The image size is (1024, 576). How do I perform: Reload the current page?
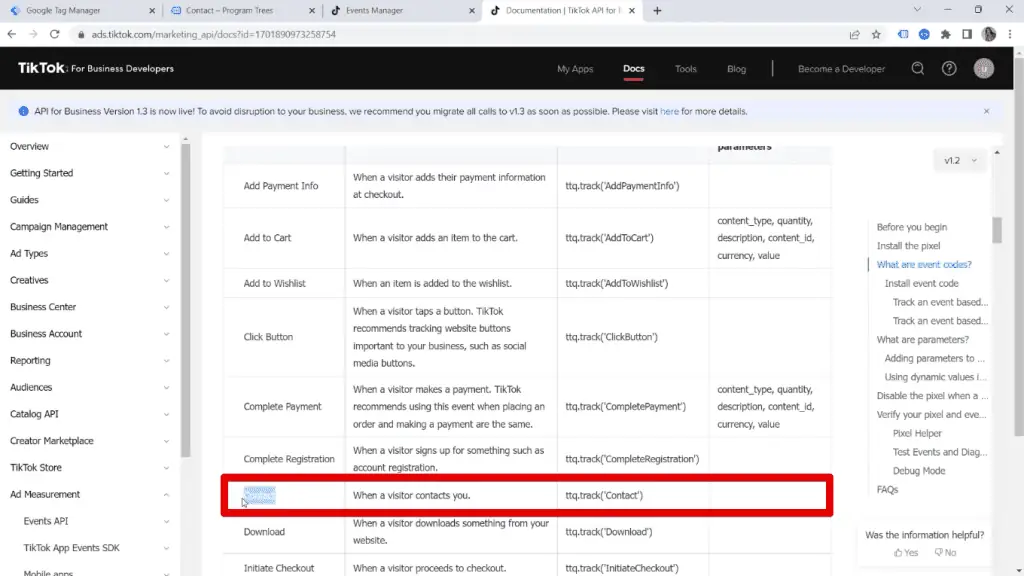coord(55,33)
